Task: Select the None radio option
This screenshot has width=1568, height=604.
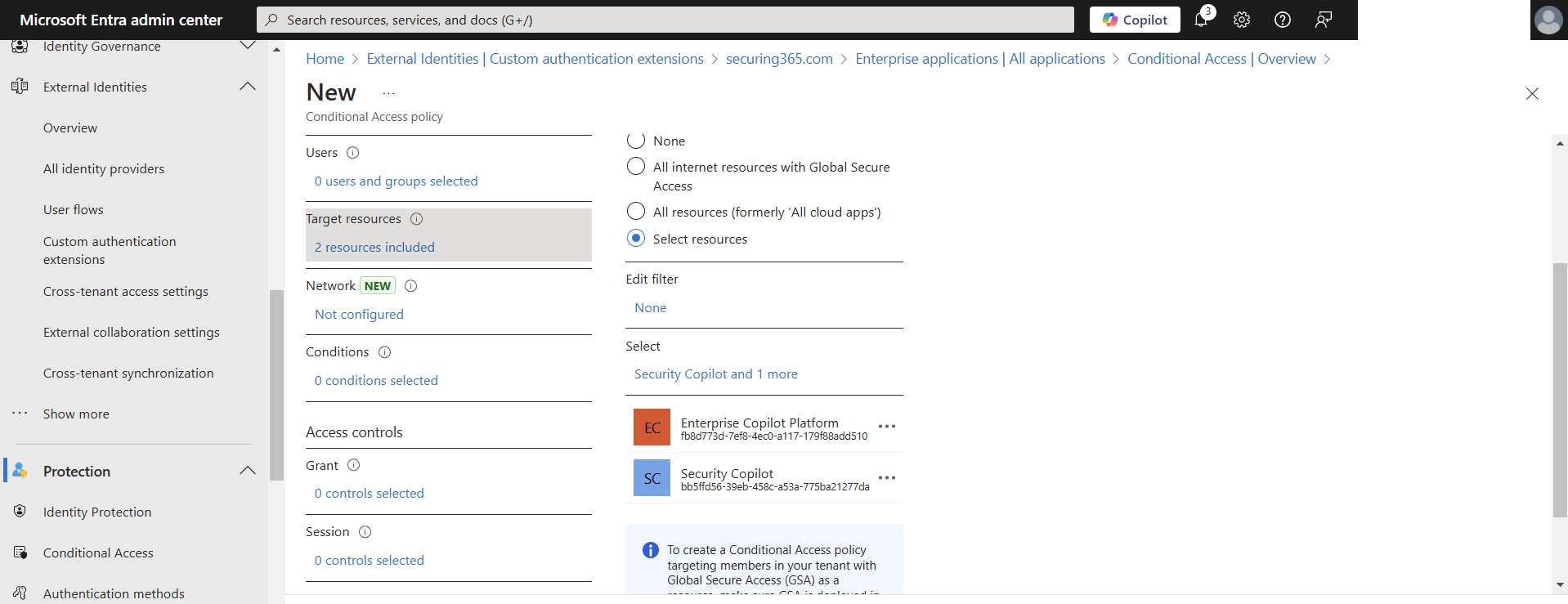Action: click(636, 141)
